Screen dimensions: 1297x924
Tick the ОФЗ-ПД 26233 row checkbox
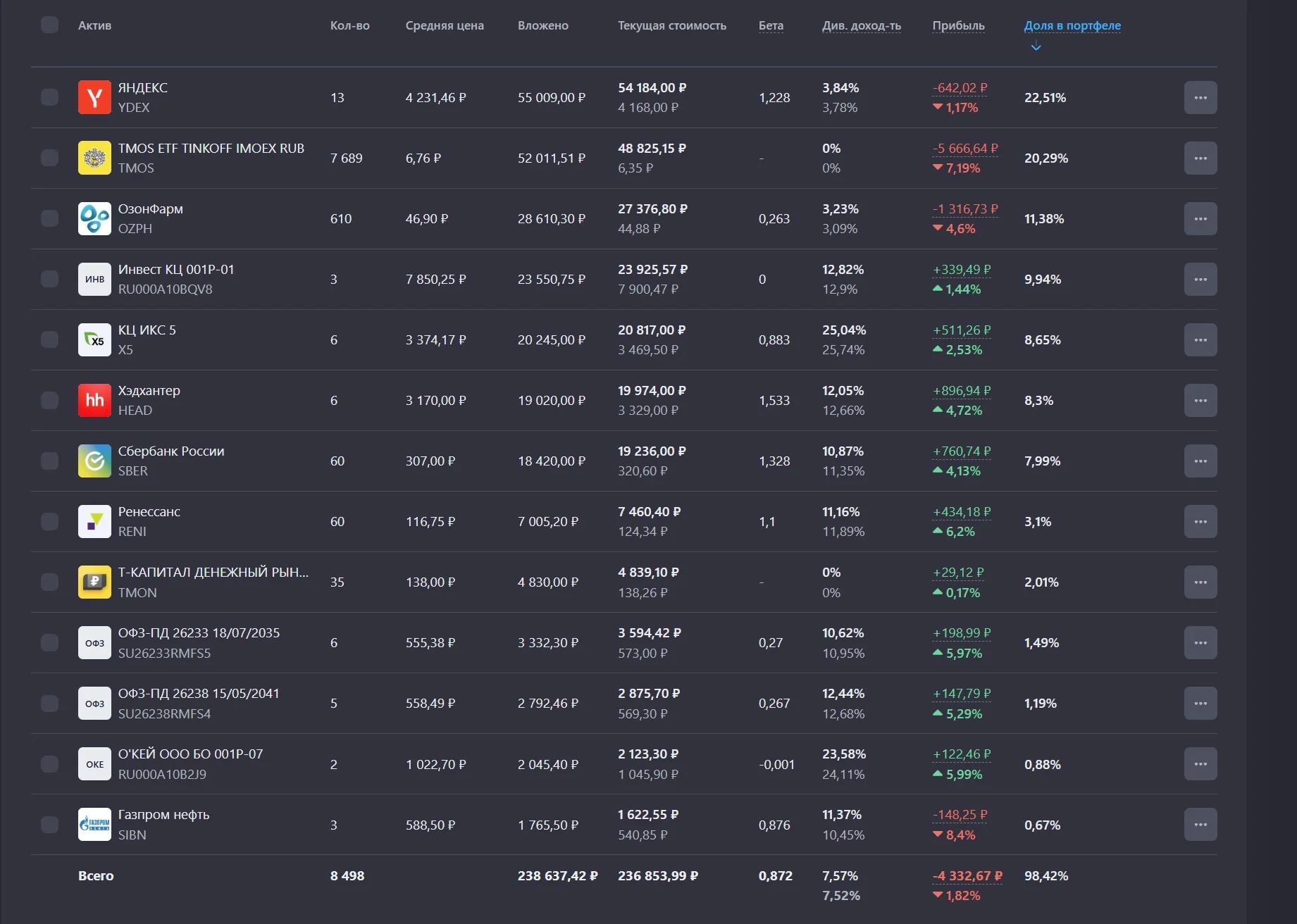click(x=49, y=642)
